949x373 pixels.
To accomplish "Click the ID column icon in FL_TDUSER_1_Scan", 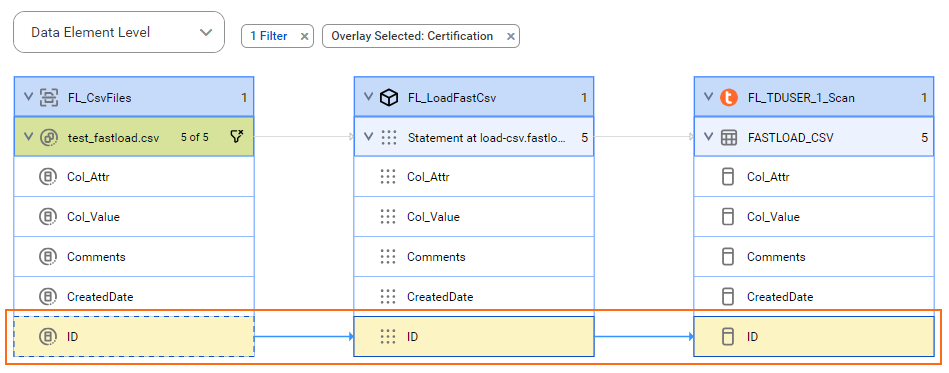I will [728, 337].
